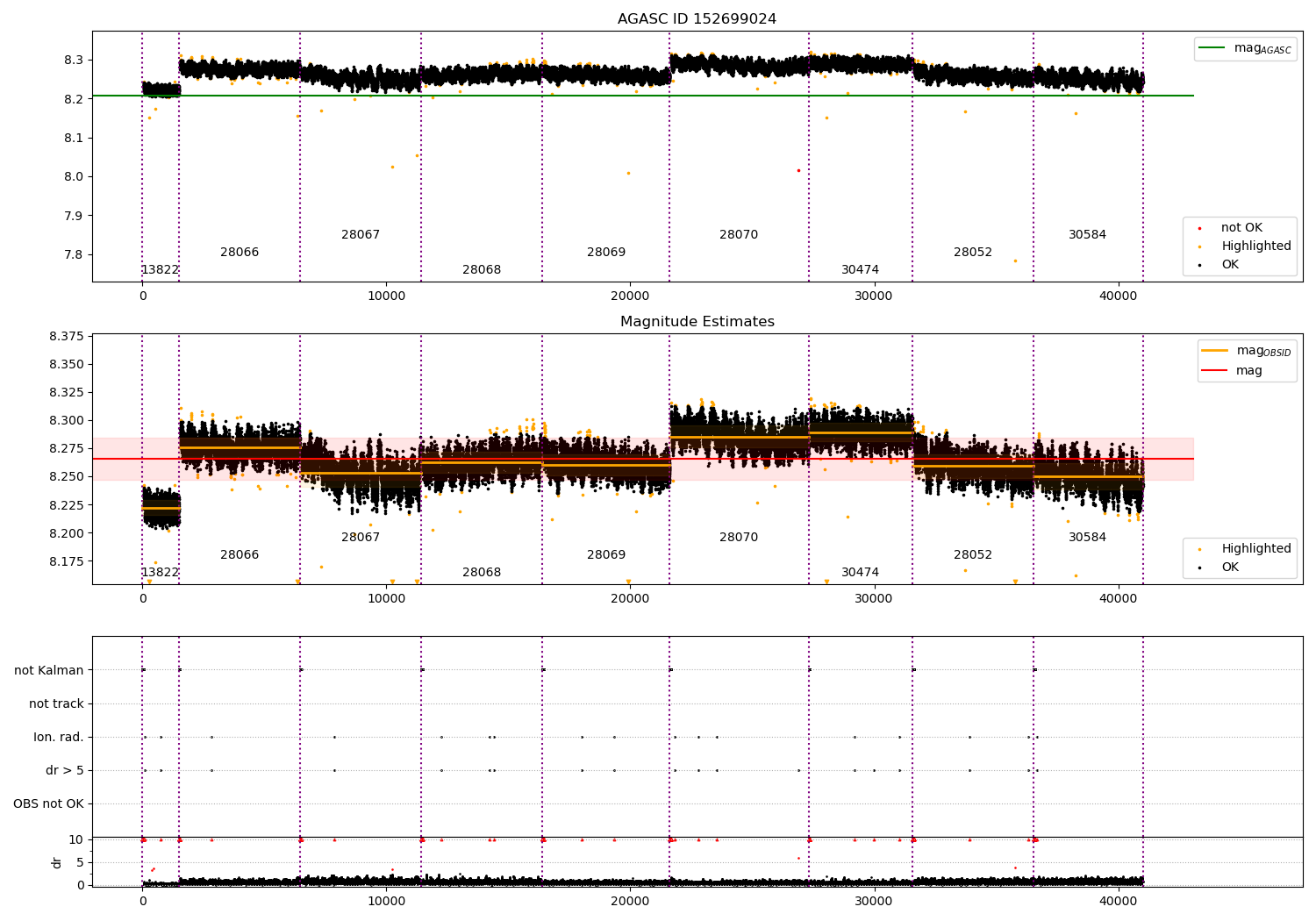Click the 40000 x-axis tick in the bottom panel
This screenshot has height=921, width=1316.
tap(1119, 902)
